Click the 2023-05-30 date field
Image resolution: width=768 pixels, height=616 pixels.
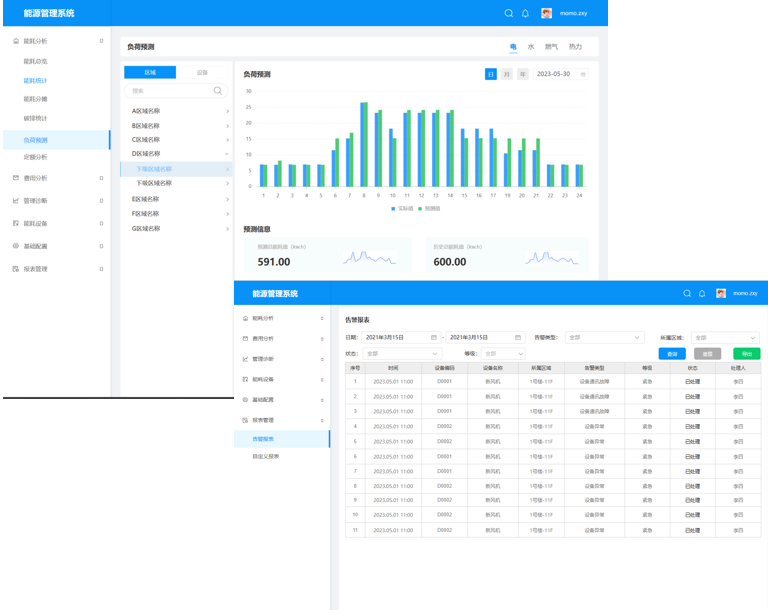[x=561, y=74]
